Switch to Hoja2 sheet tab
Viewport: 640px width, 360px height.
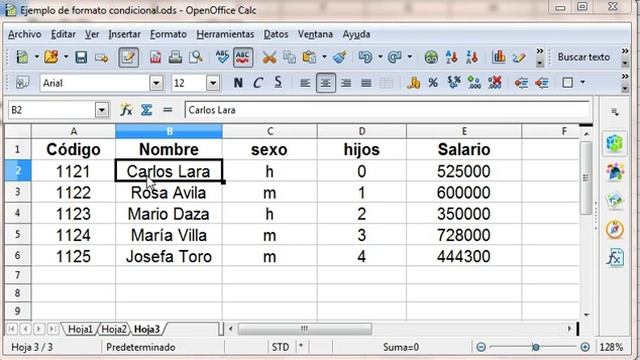tap(113, 329)
